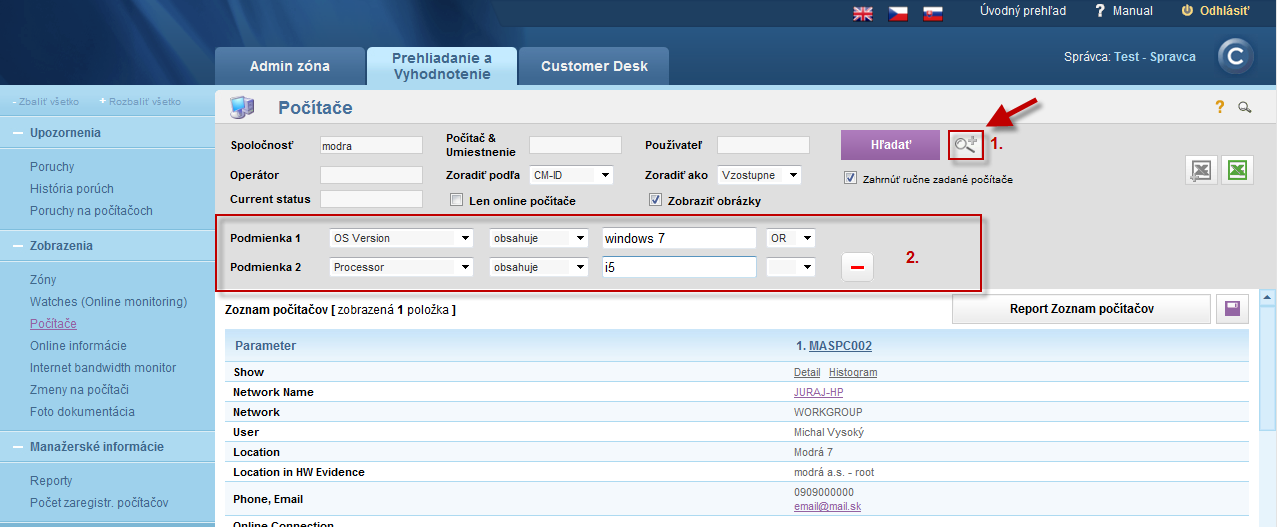Open Poruchy na počítačoch
Screen dimensions: 1278x527
(x=91, y=211)
